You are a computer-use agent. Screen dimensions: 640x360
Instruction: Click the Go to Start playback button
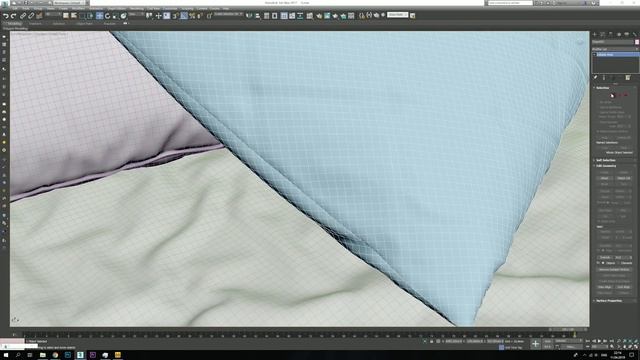point(588,341)
